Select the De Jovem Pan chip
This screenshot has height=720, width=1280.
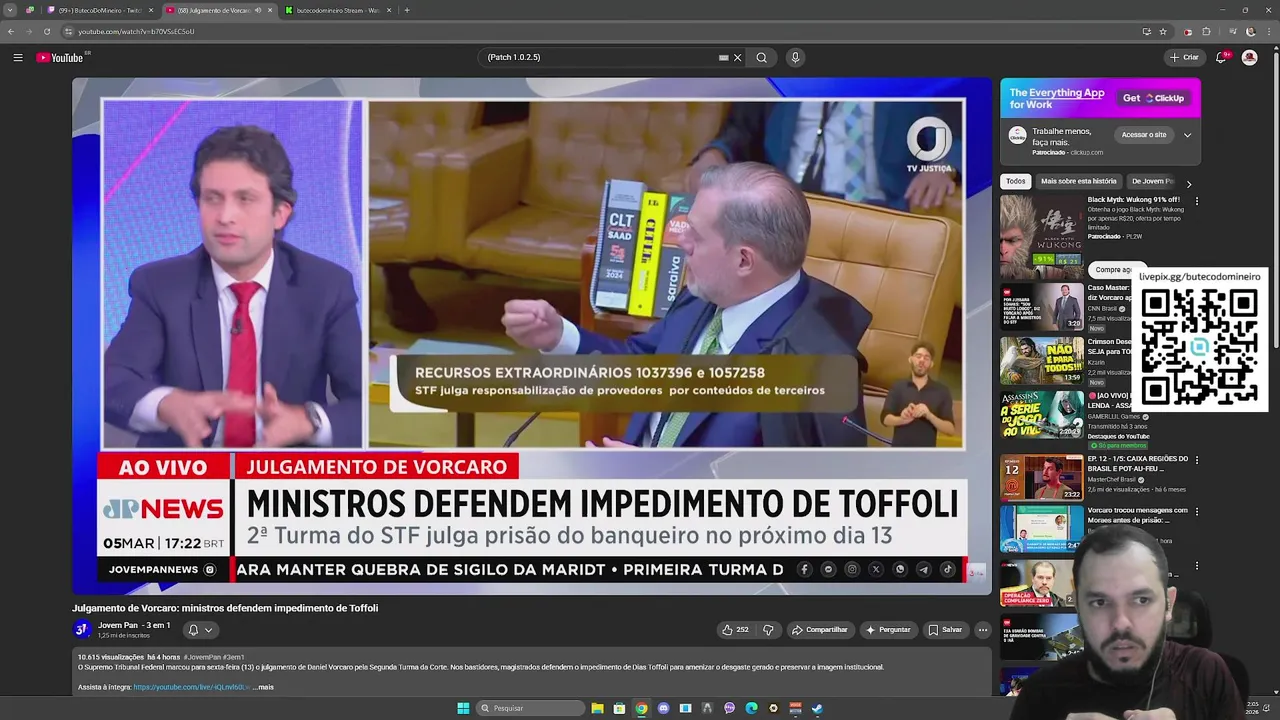[x=1152, y=182]
